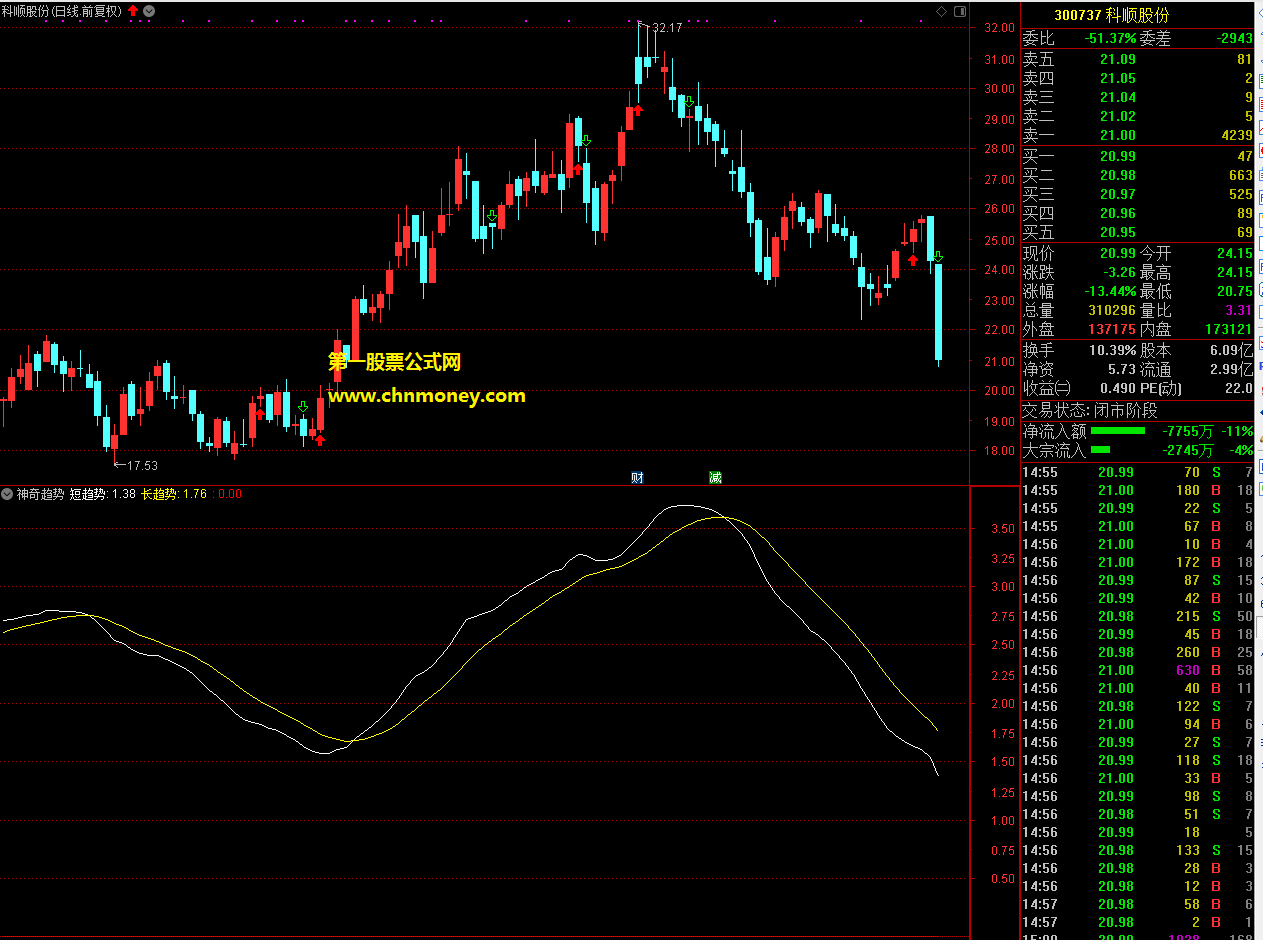Toggle the side panel layout icon
This screenshot has width=1263, height=940.
960,11
